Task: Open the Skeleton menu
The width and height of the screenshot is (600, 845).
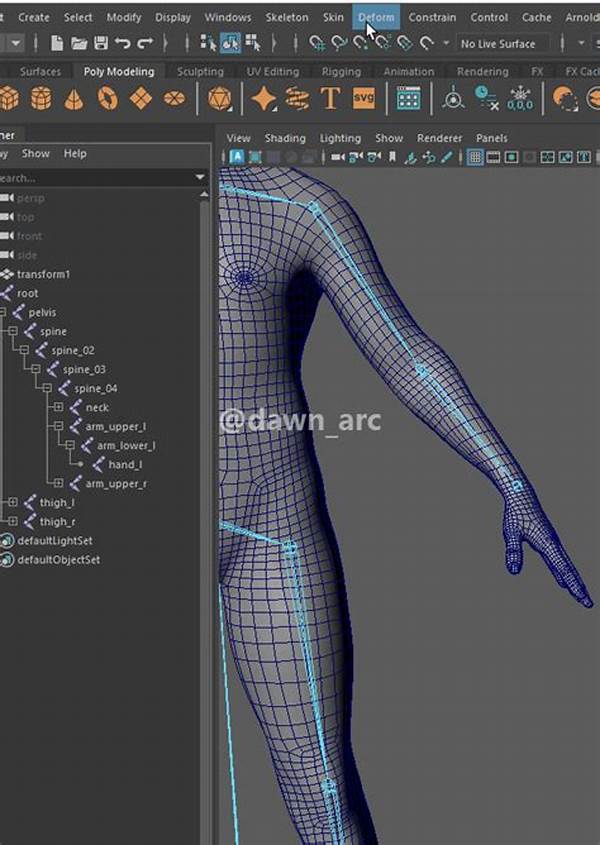Action: click(x=287, y=17)
